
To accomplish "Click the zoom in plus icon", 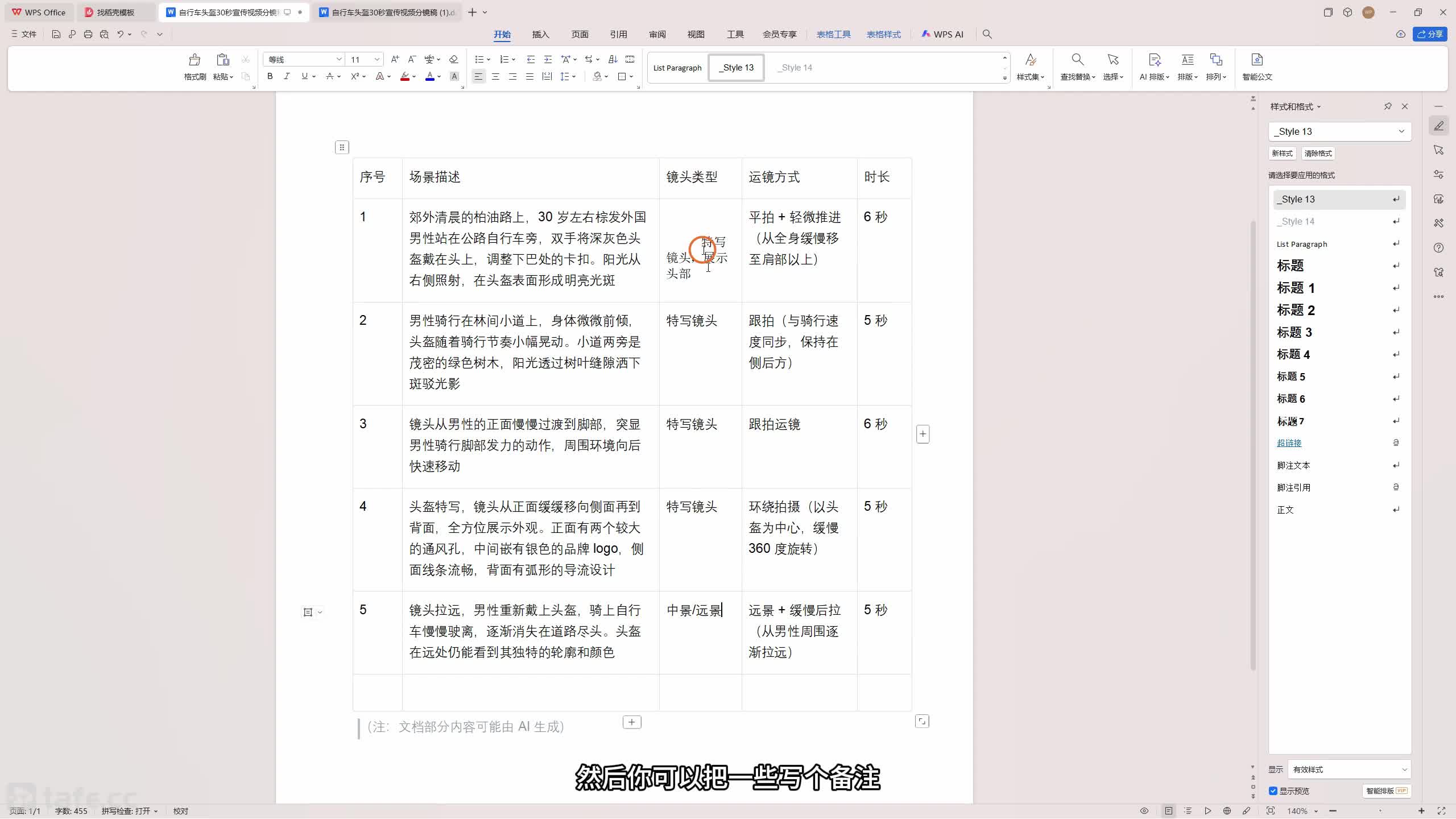I will pos(1421,811).
